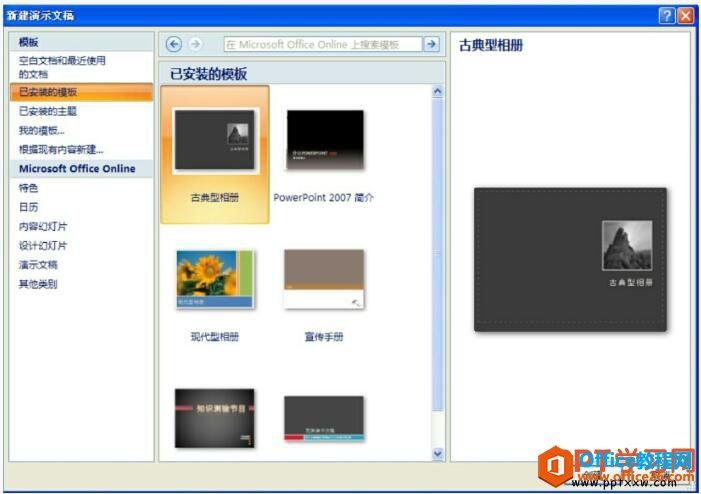The width and height of the screenshot is (701, 494).
Task: Click the PowerPoint 2007 简介 label text
Action: coord(323,198)
